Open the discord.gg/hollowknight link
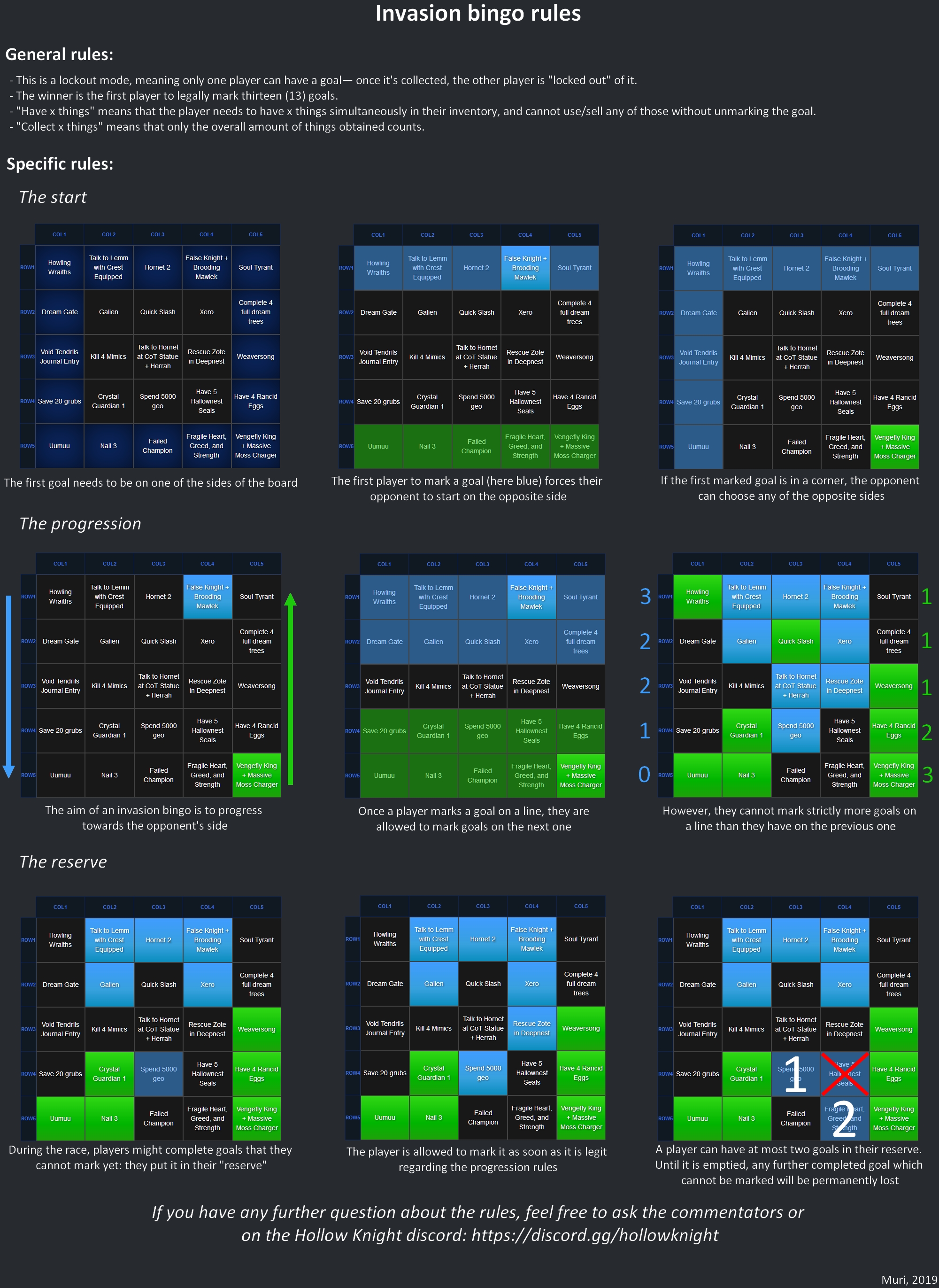The height and width of the screenshot is (1288, 939). point(595,1235)
